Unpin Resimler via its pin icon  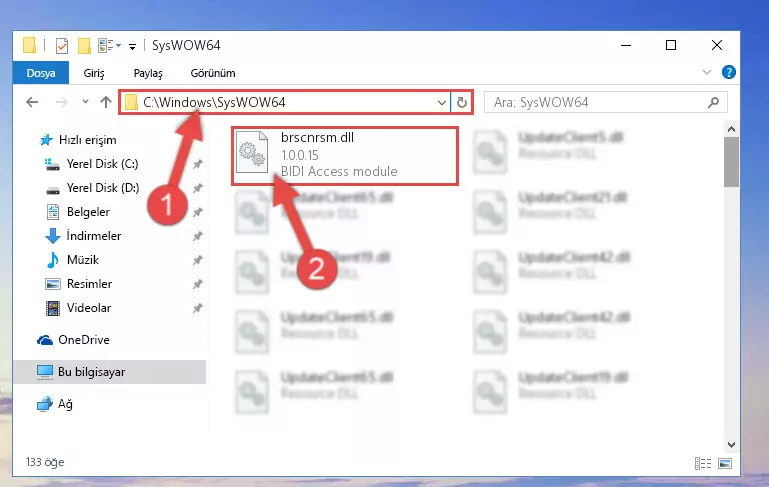(x=198, y=284)
